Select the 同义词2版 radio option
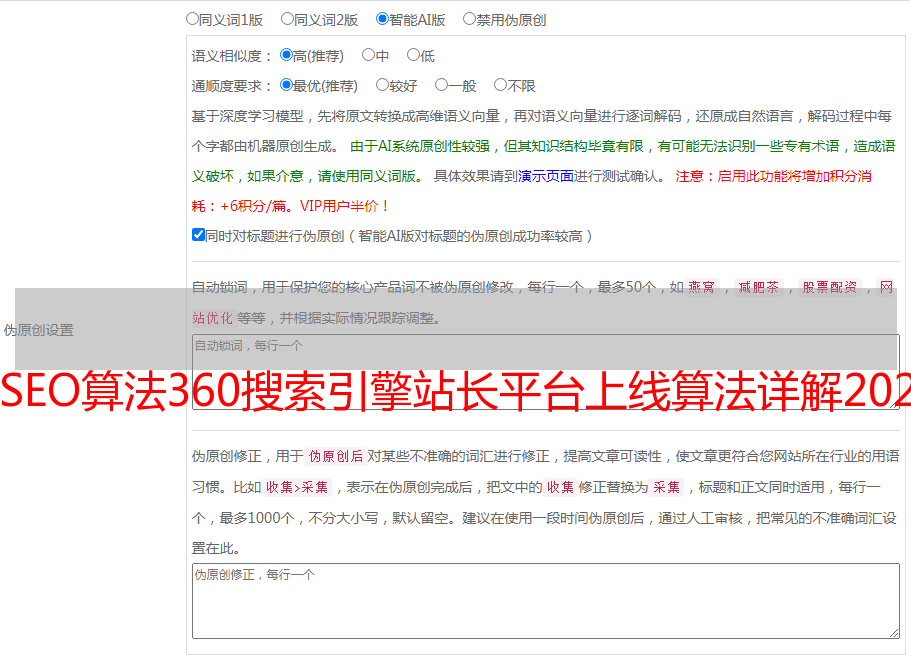911x658 pixels. pyautogui.click(x=287, y=19)
